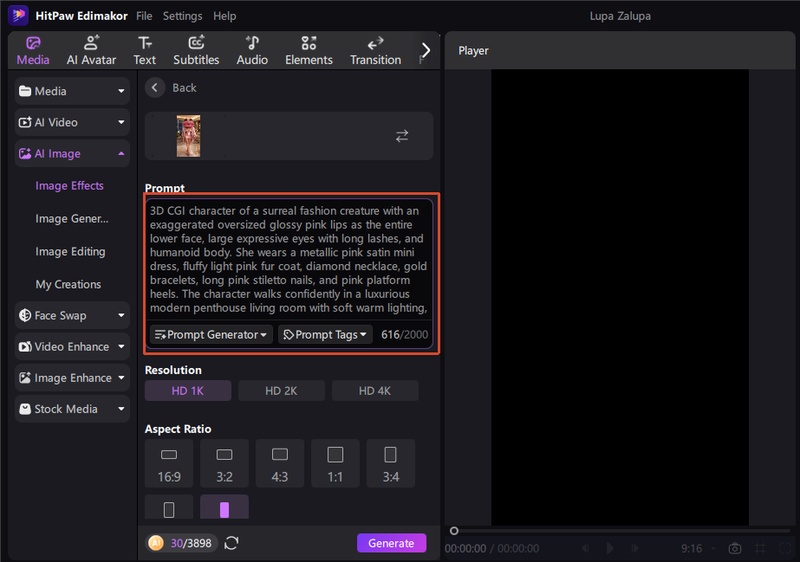Choose the 3:2 aspect ratio

(x=224, y=464)
